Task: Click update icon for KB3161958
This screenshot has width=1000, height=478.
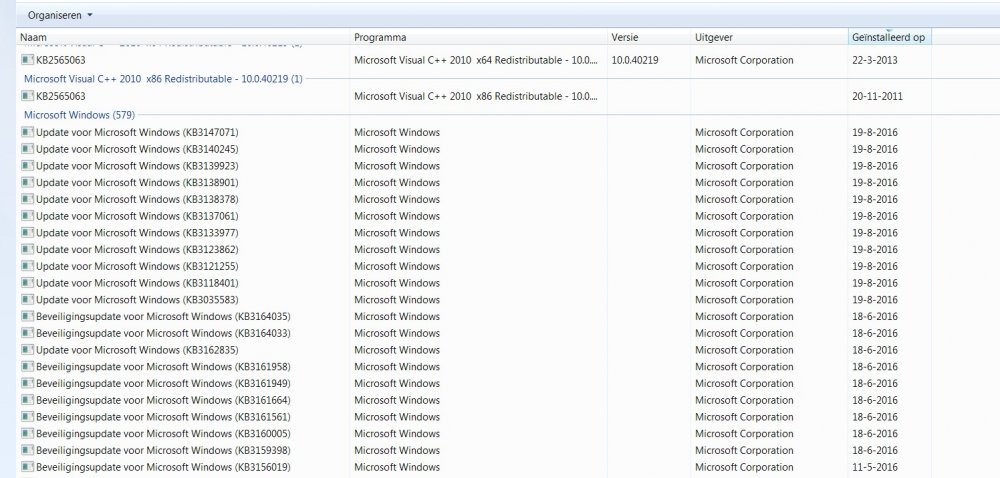Action: click(27, 366)
